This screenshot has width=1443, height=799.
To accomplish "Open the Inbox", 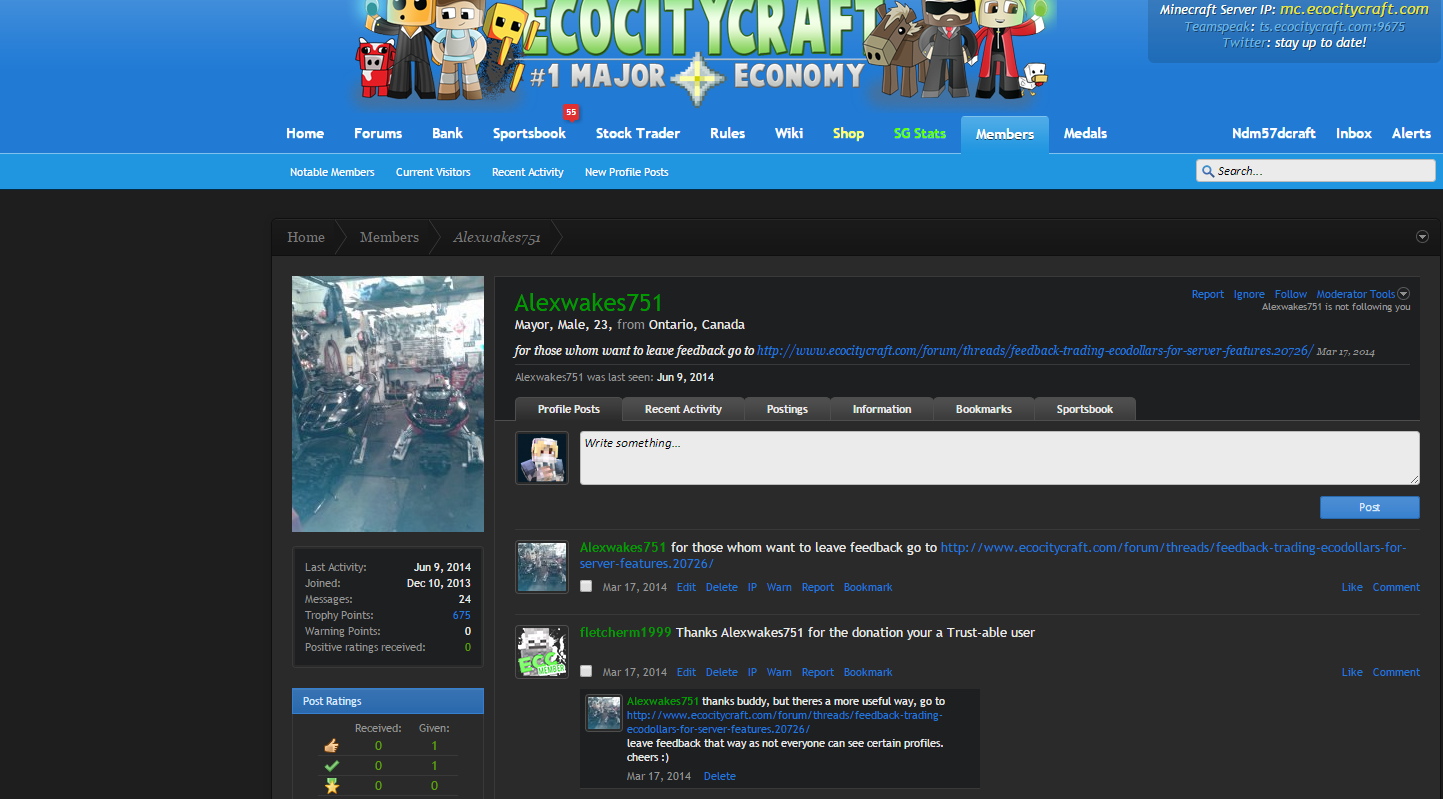I will 1354,133.
